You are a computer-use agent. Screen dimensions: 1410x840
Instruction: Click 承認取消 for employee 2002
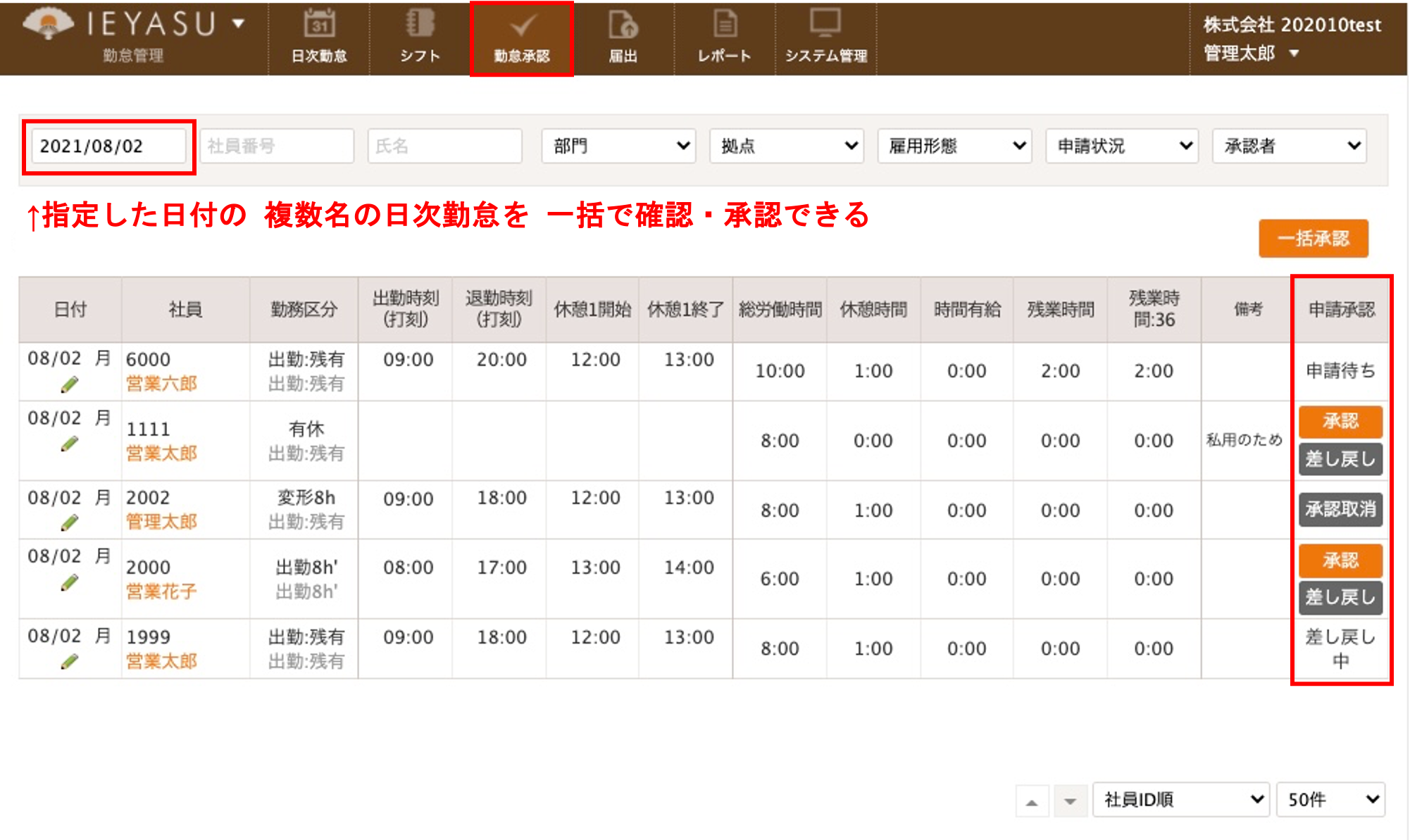pos(1340,509)
